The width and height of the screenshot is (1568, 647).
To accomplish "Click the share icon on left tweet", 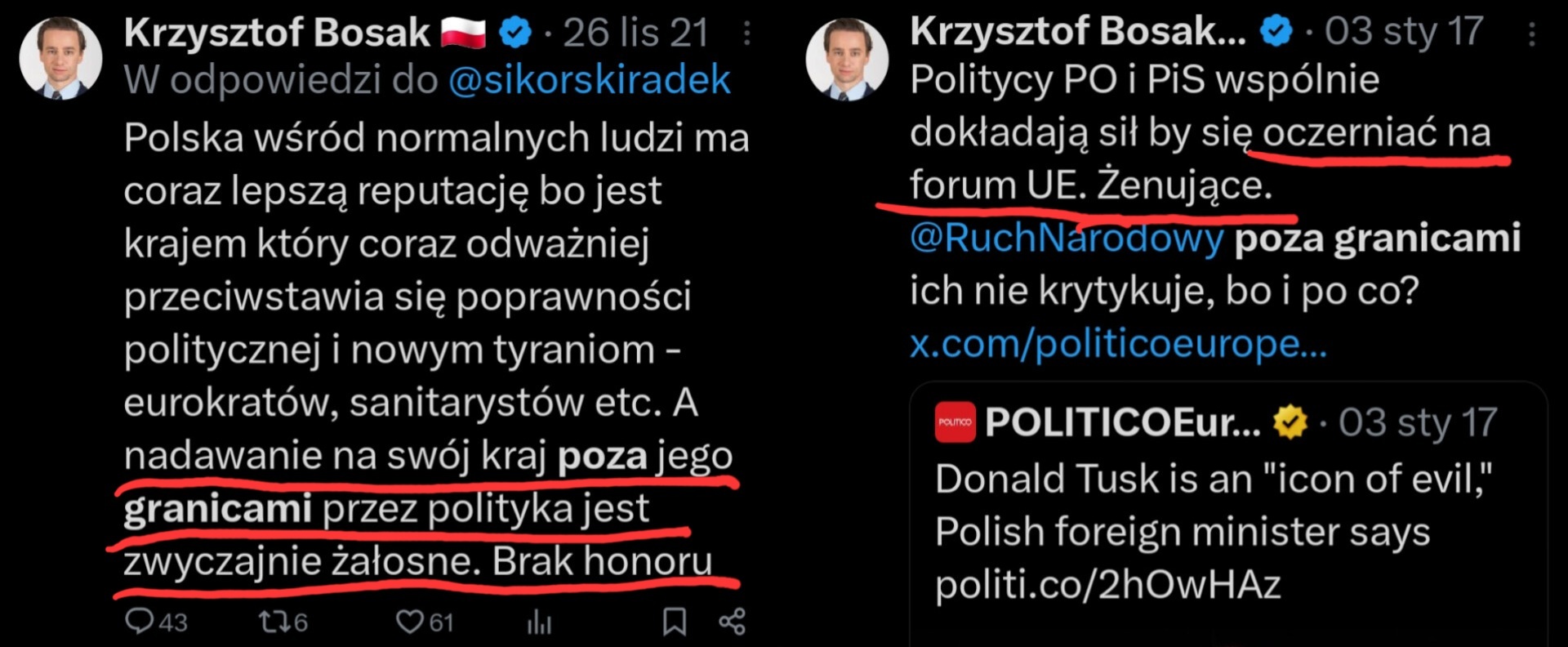I will coord(732,622).
